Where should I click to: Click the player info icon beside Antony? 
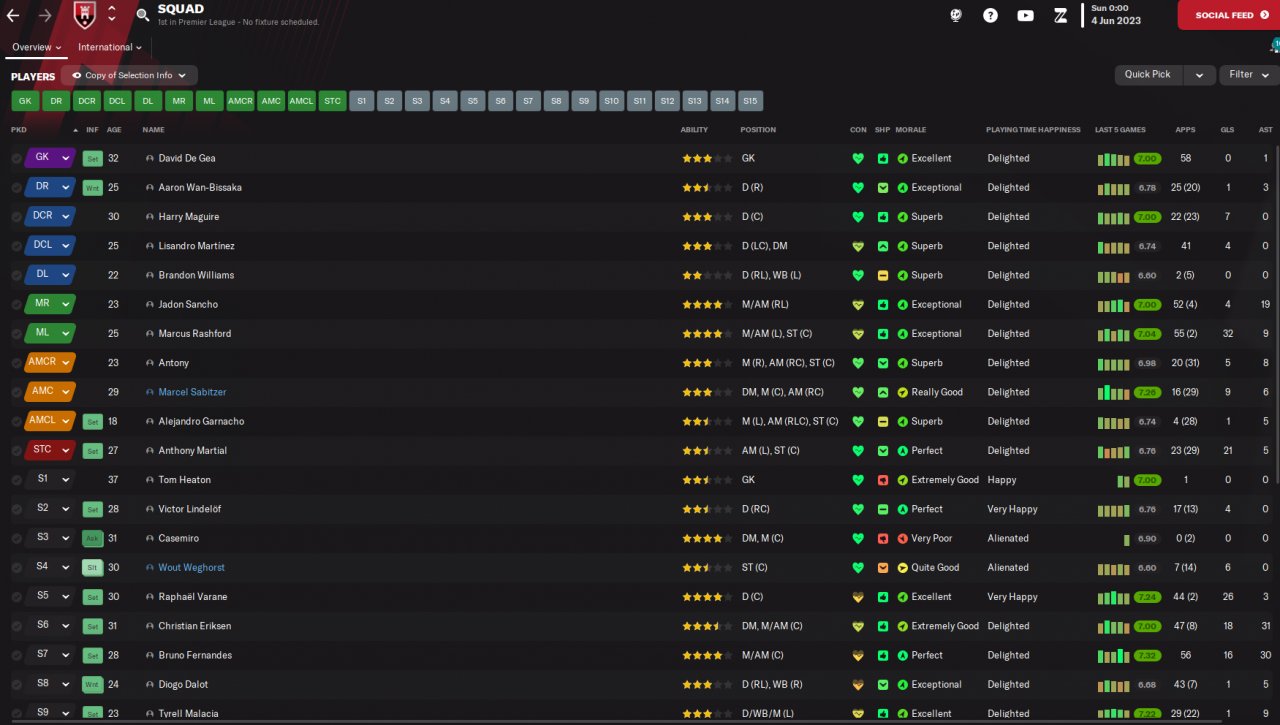point(150,363)
